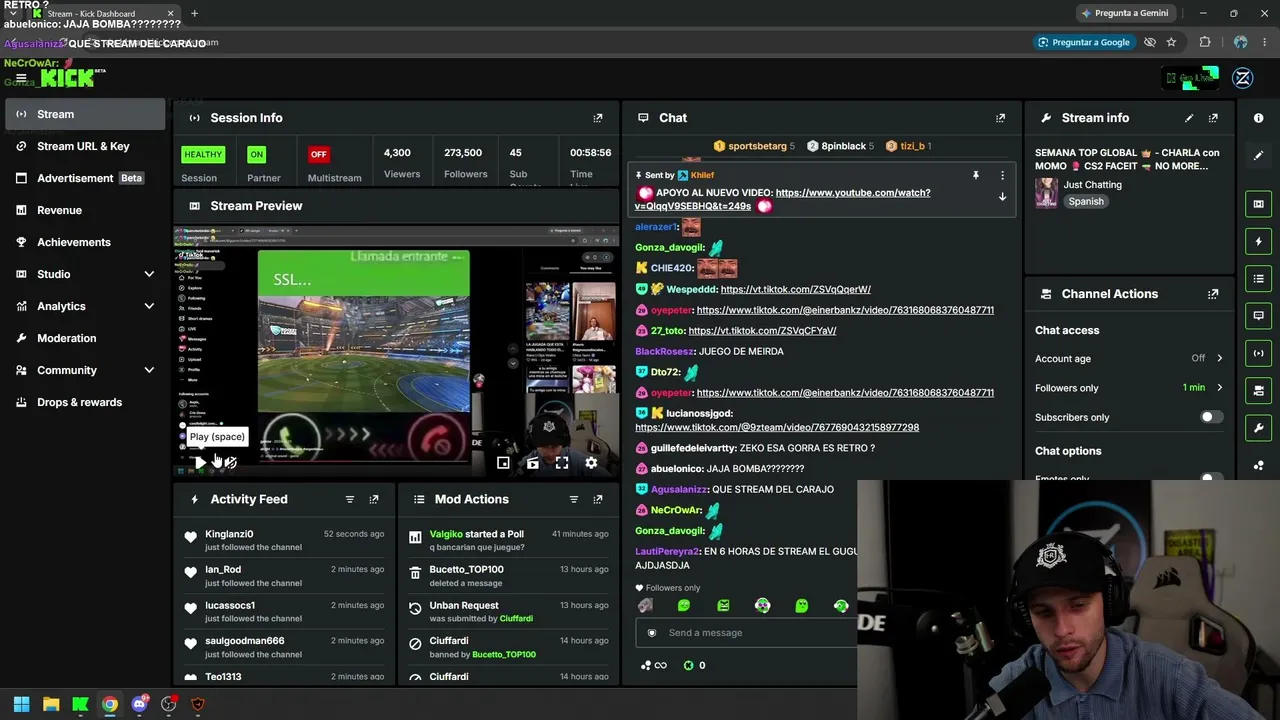Unmute the Stream Preview volume icon
Viewport: 1280px width, 720px height.
point(230,462)
